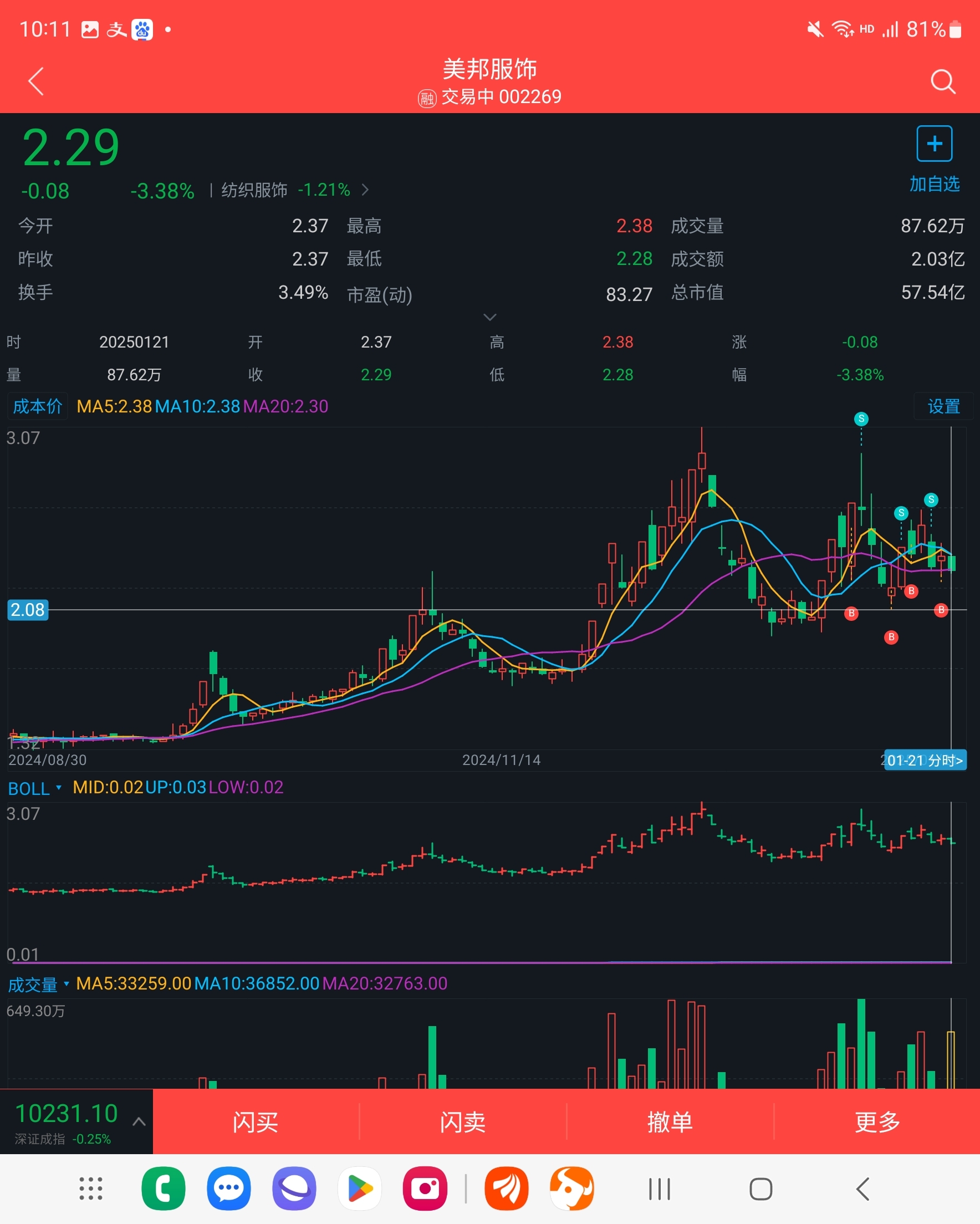Expand the 纺织服饰 sector chevron
980x1224 pixels.
coord(365,190)
